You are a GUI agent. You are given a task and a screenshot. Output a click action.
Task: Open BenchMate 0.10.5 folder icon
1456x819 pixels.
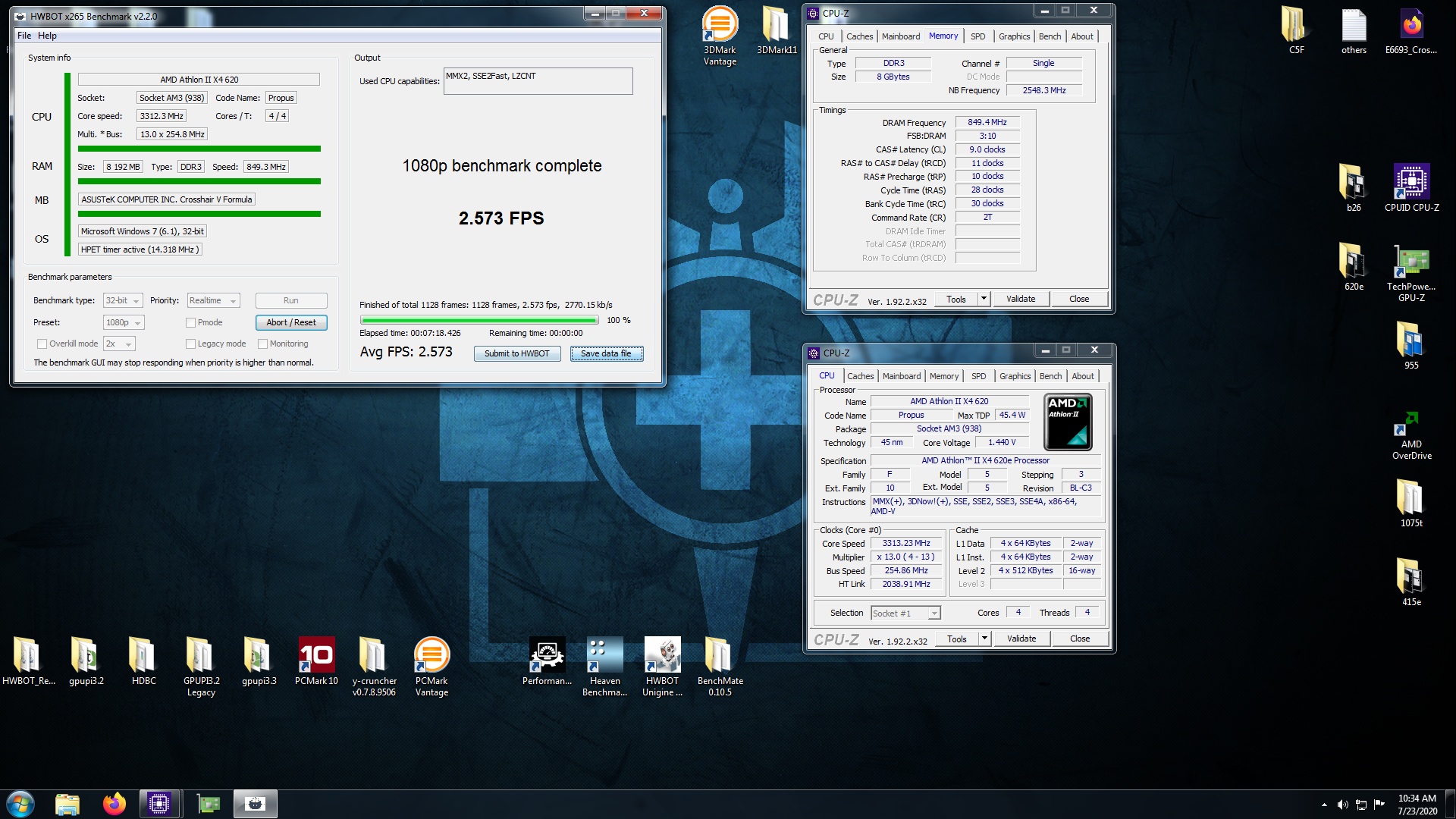720,666
